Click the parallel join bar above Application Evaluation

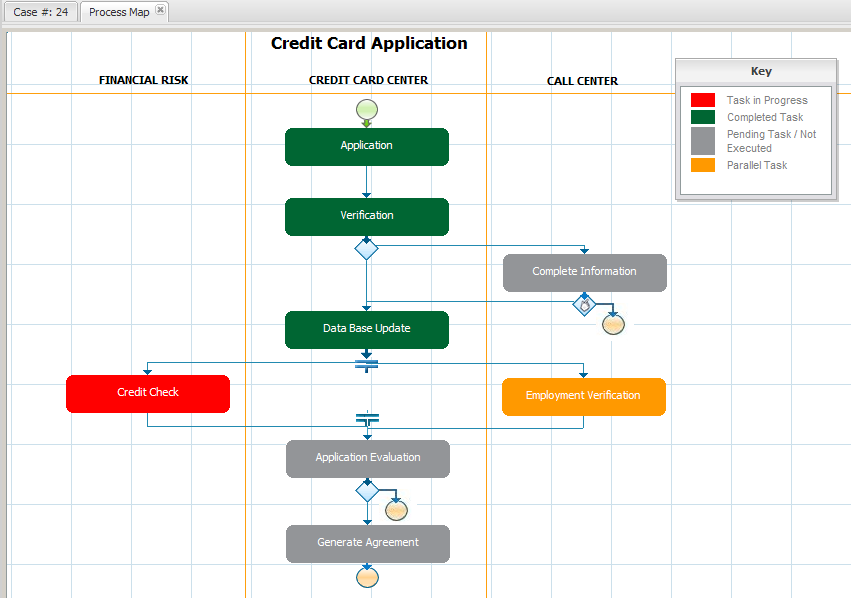[x=367, y=419]
